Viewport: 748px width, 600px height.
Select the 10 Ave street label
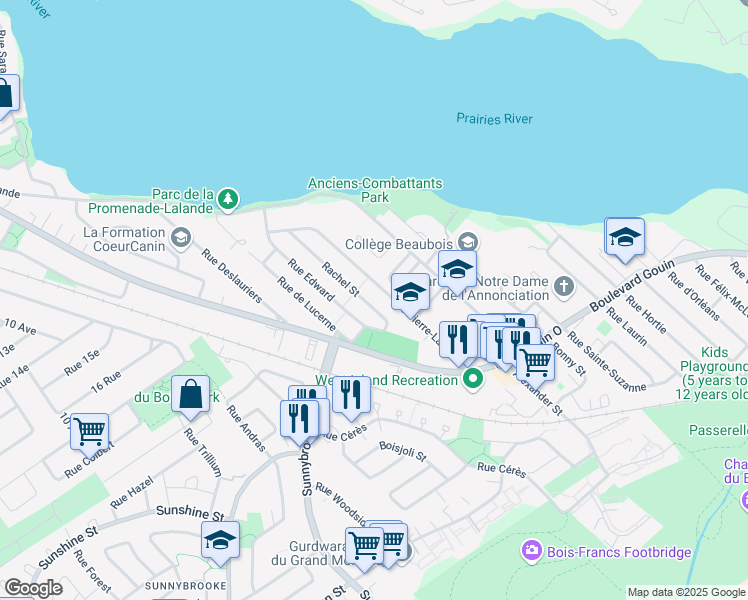coord(20,327)
